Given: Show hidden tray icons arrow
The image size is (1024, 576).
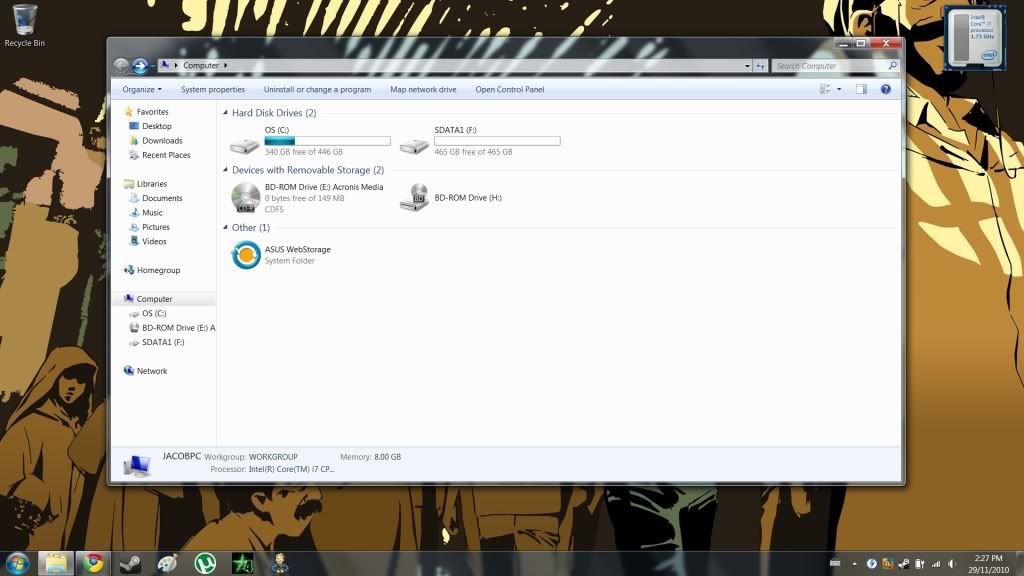Looking at the screenshot, I should click(854, 564).
